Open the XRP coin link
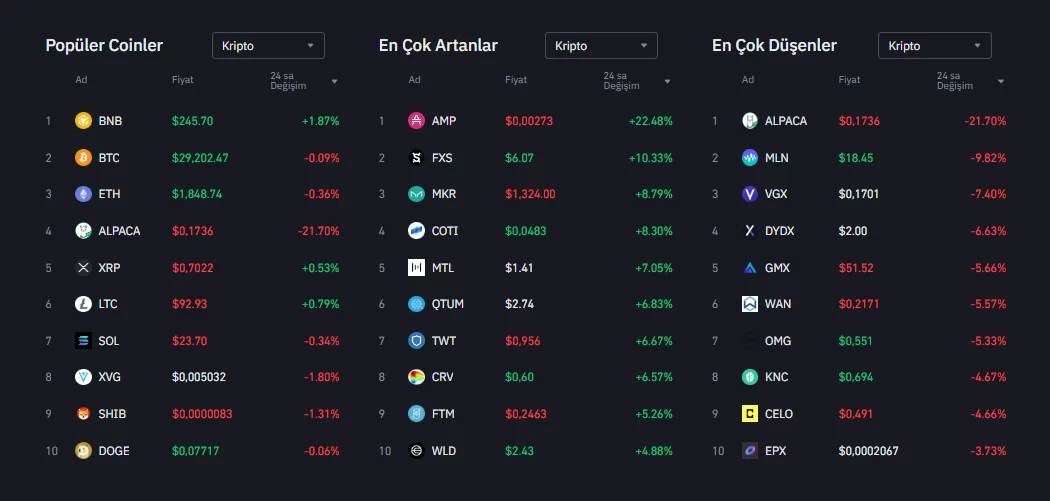The height and width of the screenshot is (501, 1050). (108, 268)
